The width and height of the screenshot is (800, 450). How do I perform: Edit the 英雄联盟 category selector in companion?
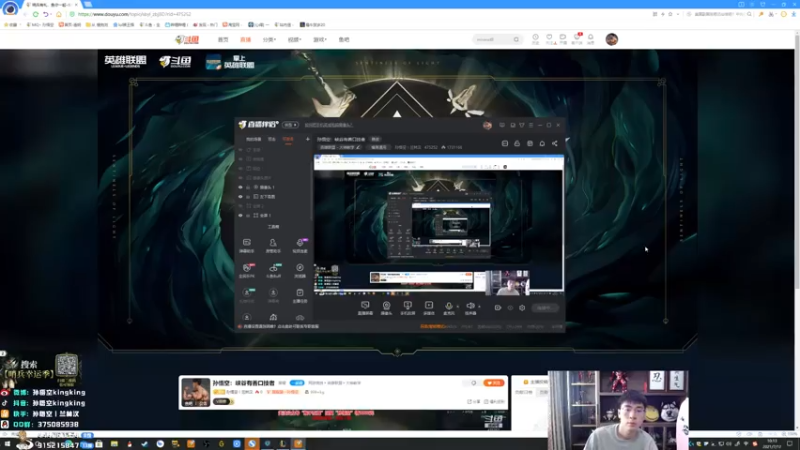pyautogui.click(x=340, y=147)
